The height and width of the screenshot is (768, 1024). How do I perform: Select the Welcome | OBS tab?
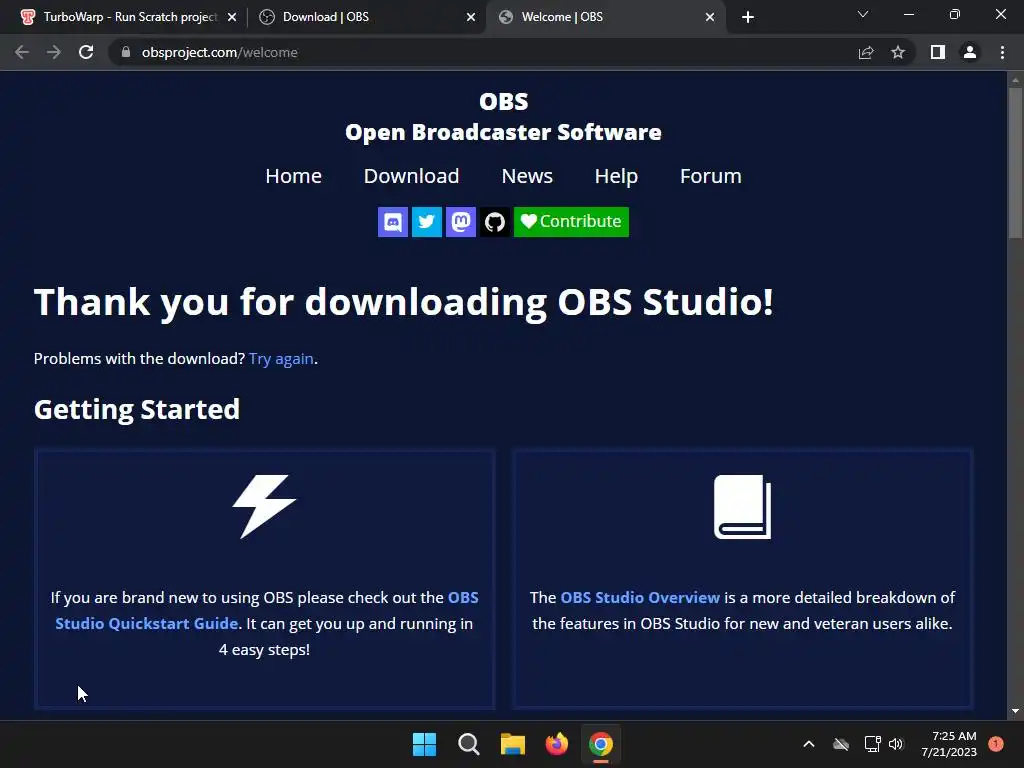pos(604,17)
